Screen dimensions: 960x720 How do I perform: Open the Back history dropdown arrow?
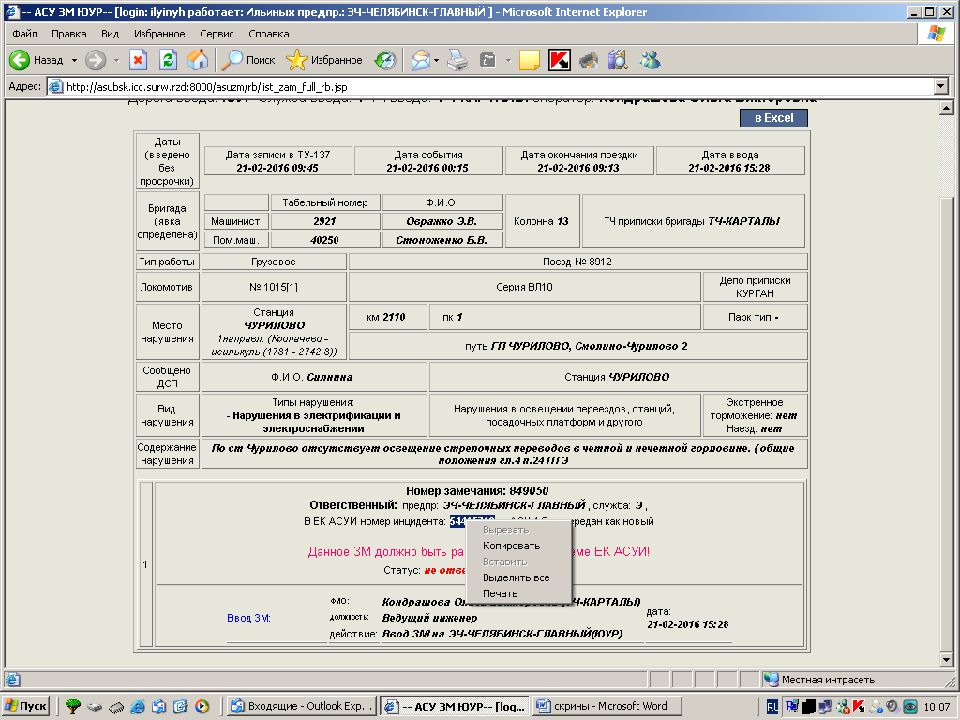click(74, 60)
